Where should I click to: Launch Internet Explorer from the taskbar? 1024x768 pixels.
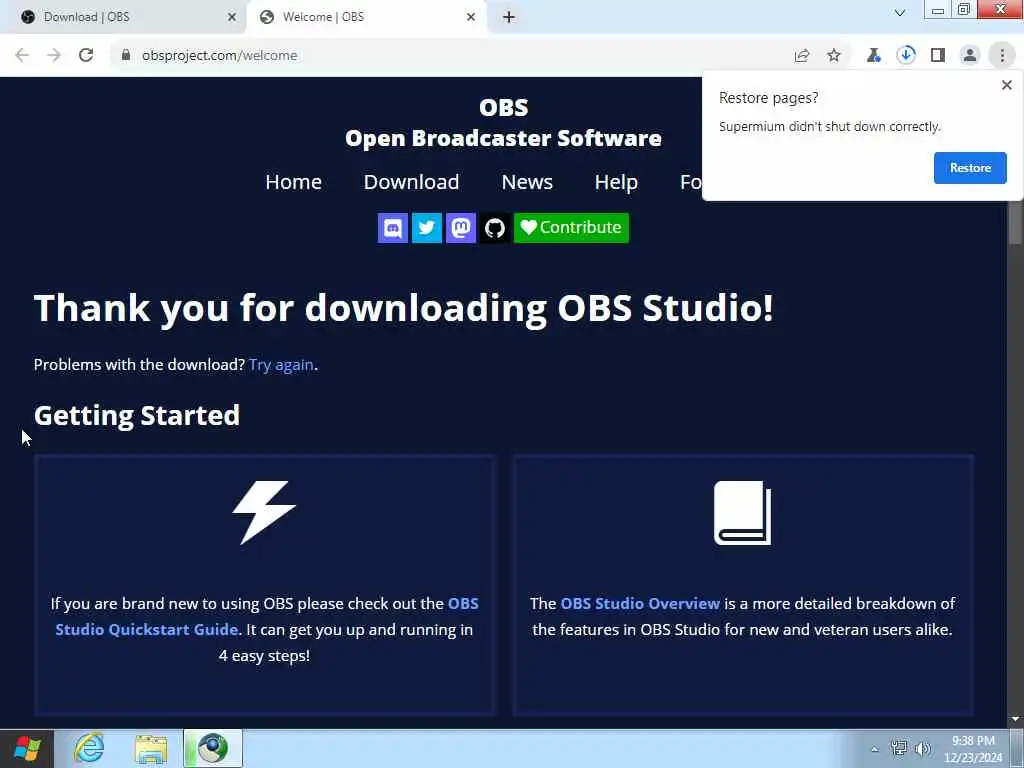89,748
